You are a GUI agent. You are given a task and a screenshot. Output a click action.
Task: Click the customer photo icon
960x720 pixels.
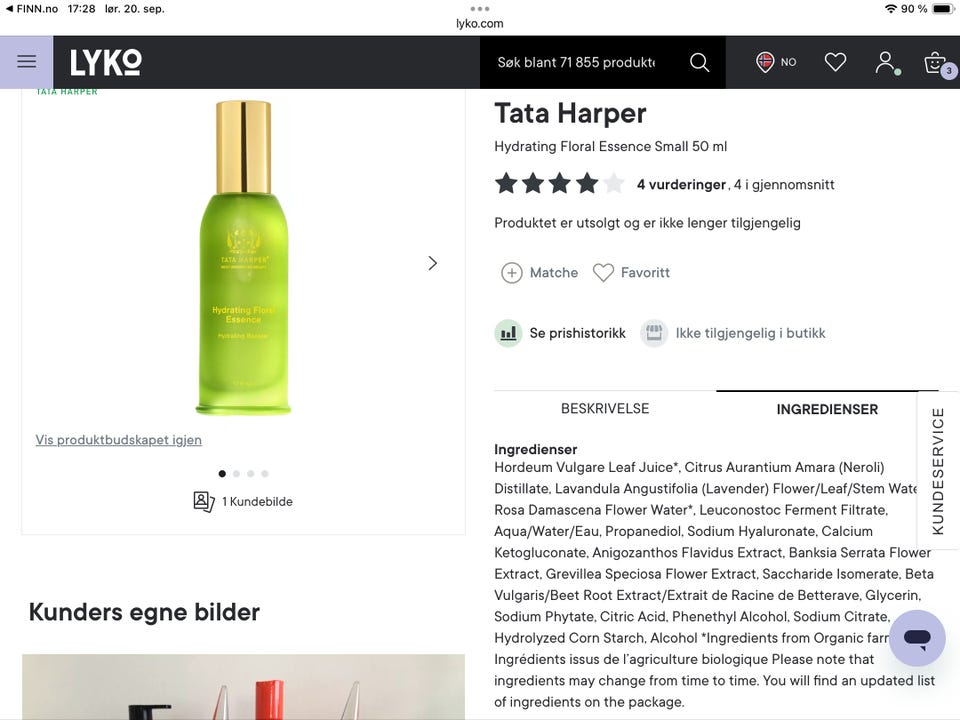click(203, 501)
